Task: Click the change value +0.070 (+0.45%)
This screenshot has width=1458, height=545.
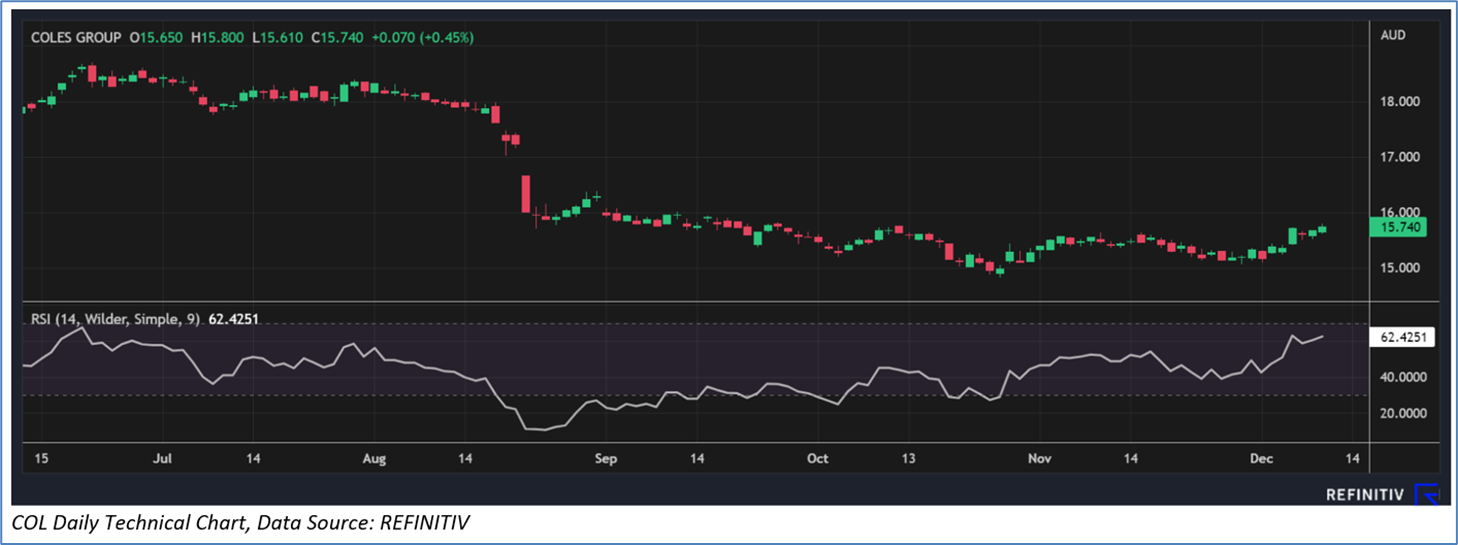Action: click(x=422, y=37)
